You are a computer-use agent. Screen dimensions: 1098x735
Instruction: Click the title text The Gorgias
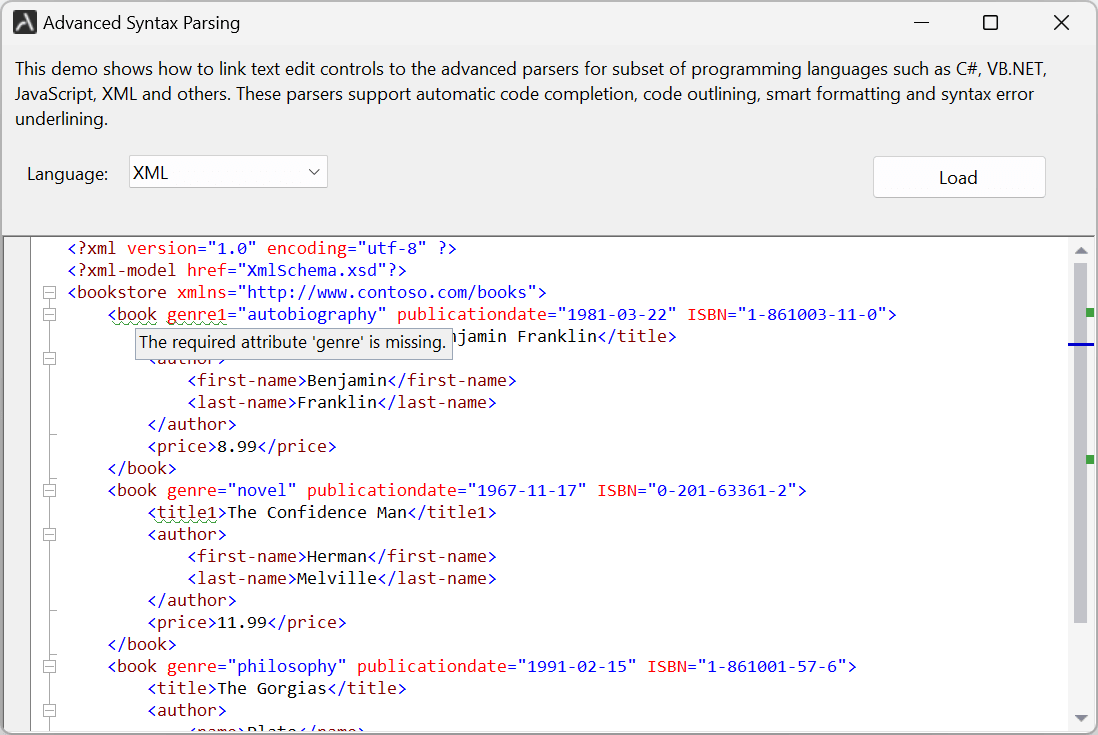272,688
